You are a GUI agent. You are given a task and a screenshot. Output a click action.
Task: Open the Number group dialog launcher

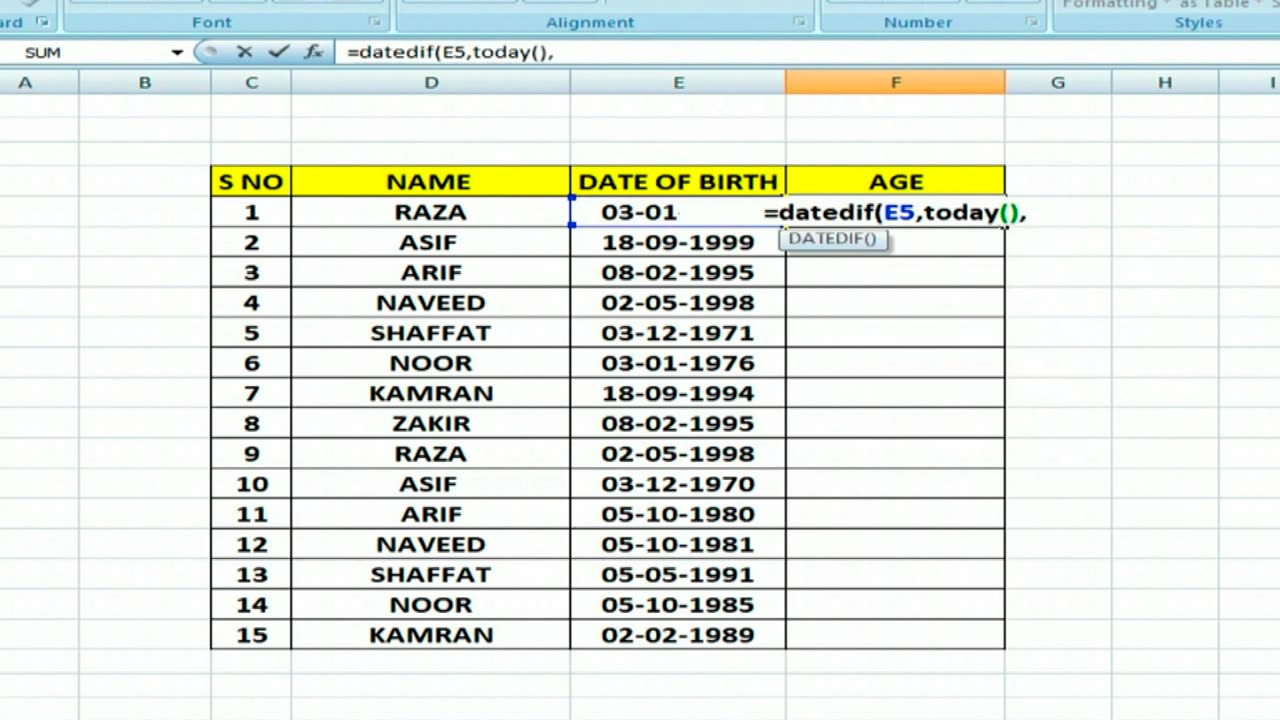(x=1031, y=21)
